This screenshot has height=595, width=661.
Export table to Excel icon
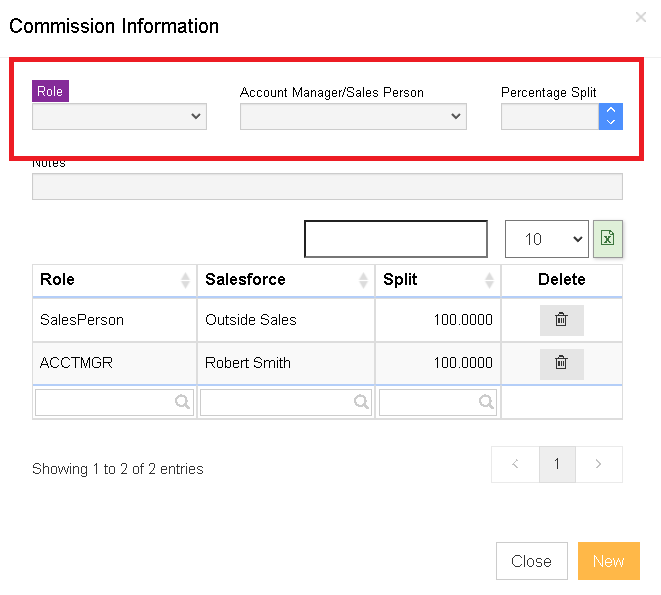coord(607,239)
